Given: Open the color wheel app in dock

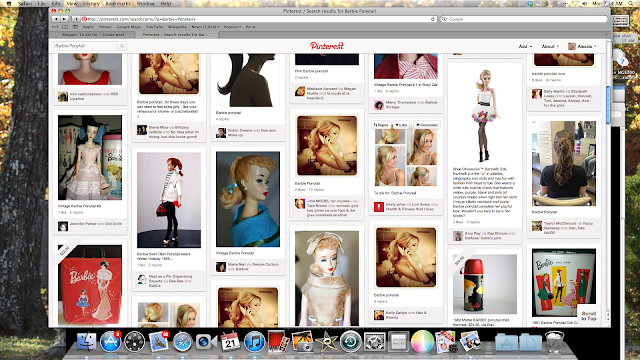Looking at the screenshot, I should tap(422, 342).
